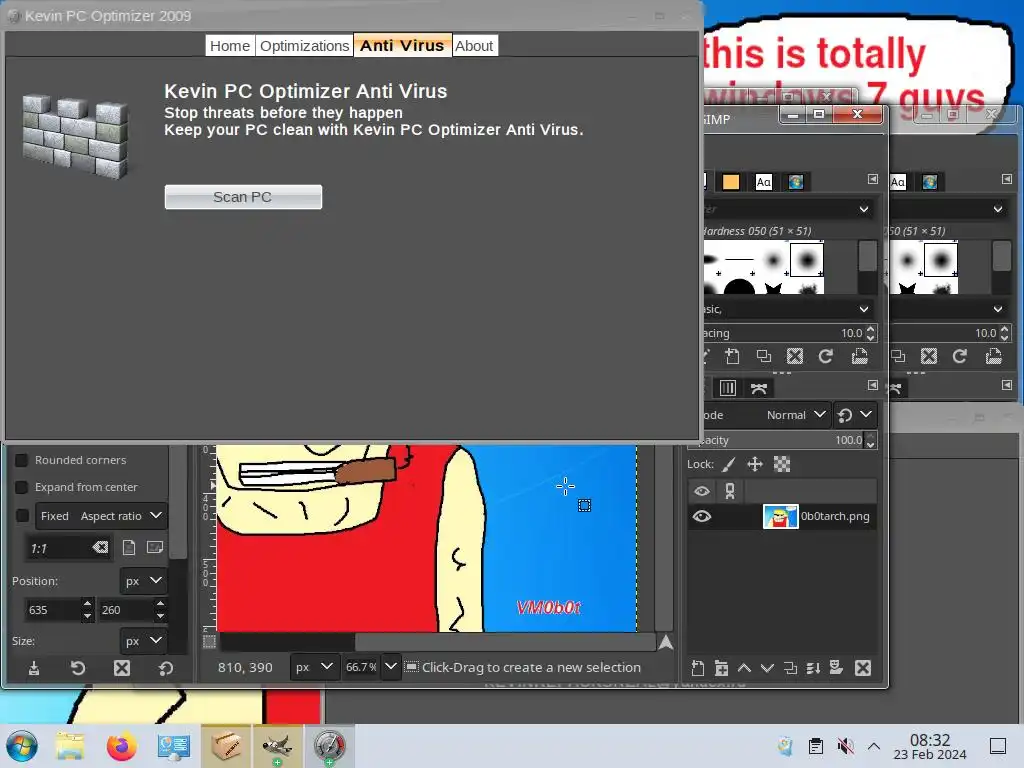
Task: Open navigate image display icon
Action: click(x=665, y=643)
